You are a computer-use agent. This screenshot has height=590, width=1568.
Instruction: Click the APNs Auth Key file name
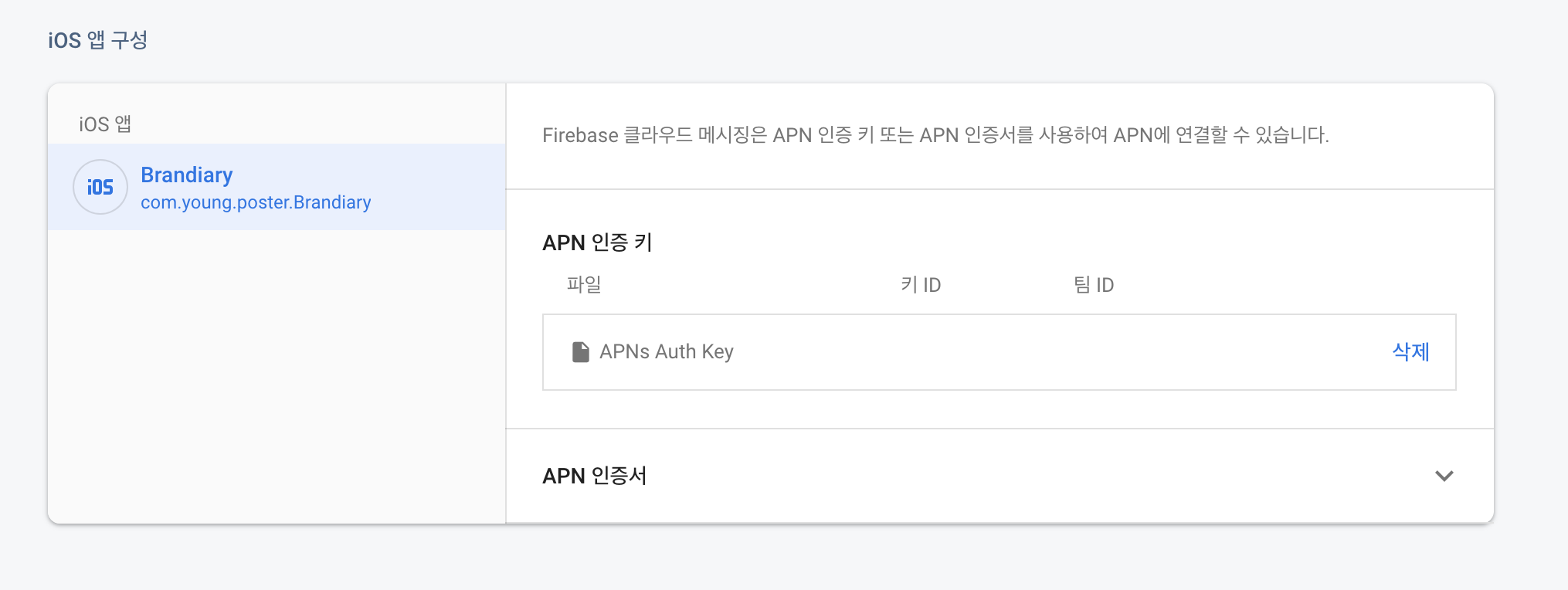pos(666,352)
